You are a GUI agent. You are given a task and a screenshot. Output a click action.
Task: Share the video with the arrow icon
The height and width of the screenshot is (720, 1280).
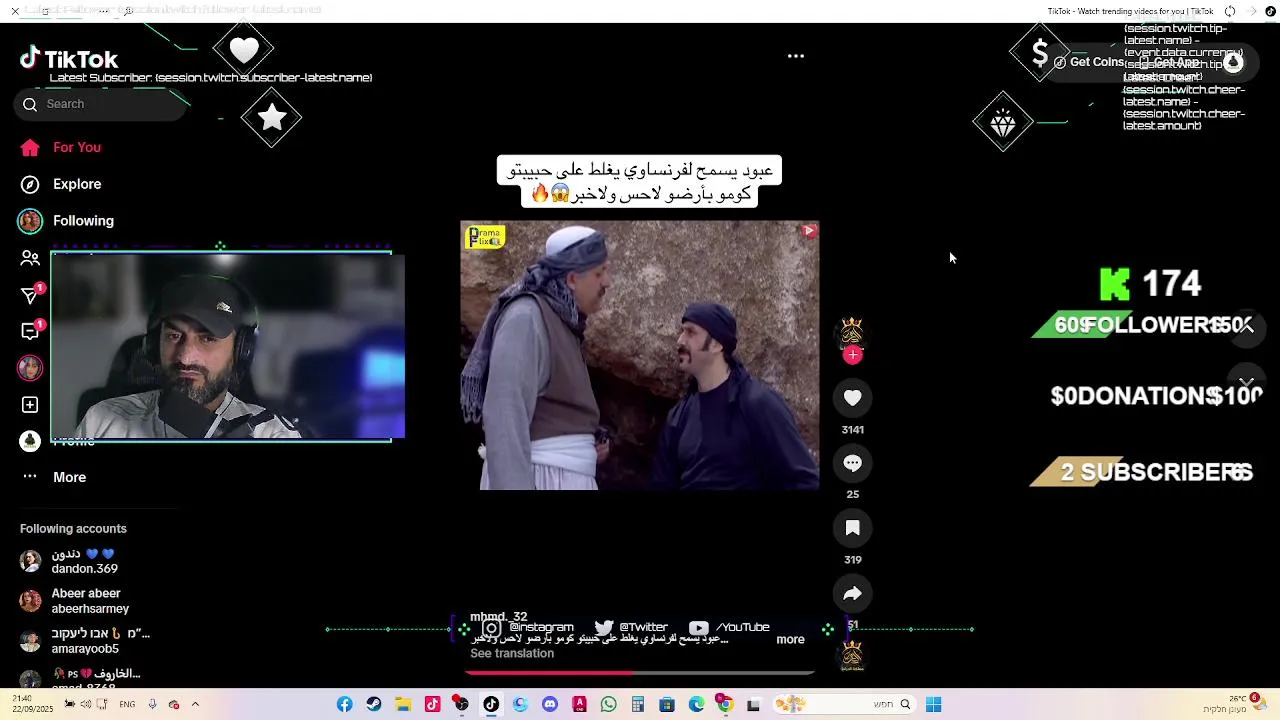click(x=852, y=594)
